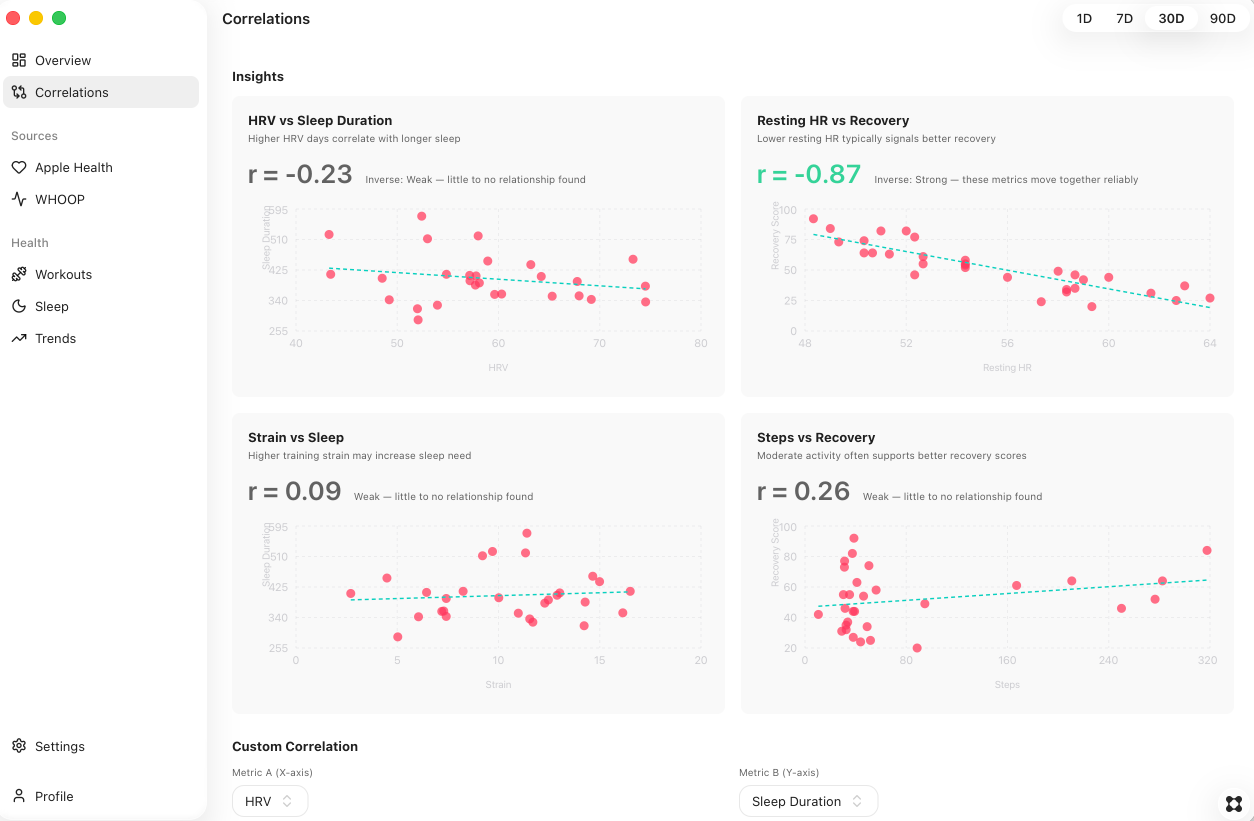The width and height of the screenshot is (1254, 821).
Task: Open the Metric A HRV dropdown
Action: 270,801
